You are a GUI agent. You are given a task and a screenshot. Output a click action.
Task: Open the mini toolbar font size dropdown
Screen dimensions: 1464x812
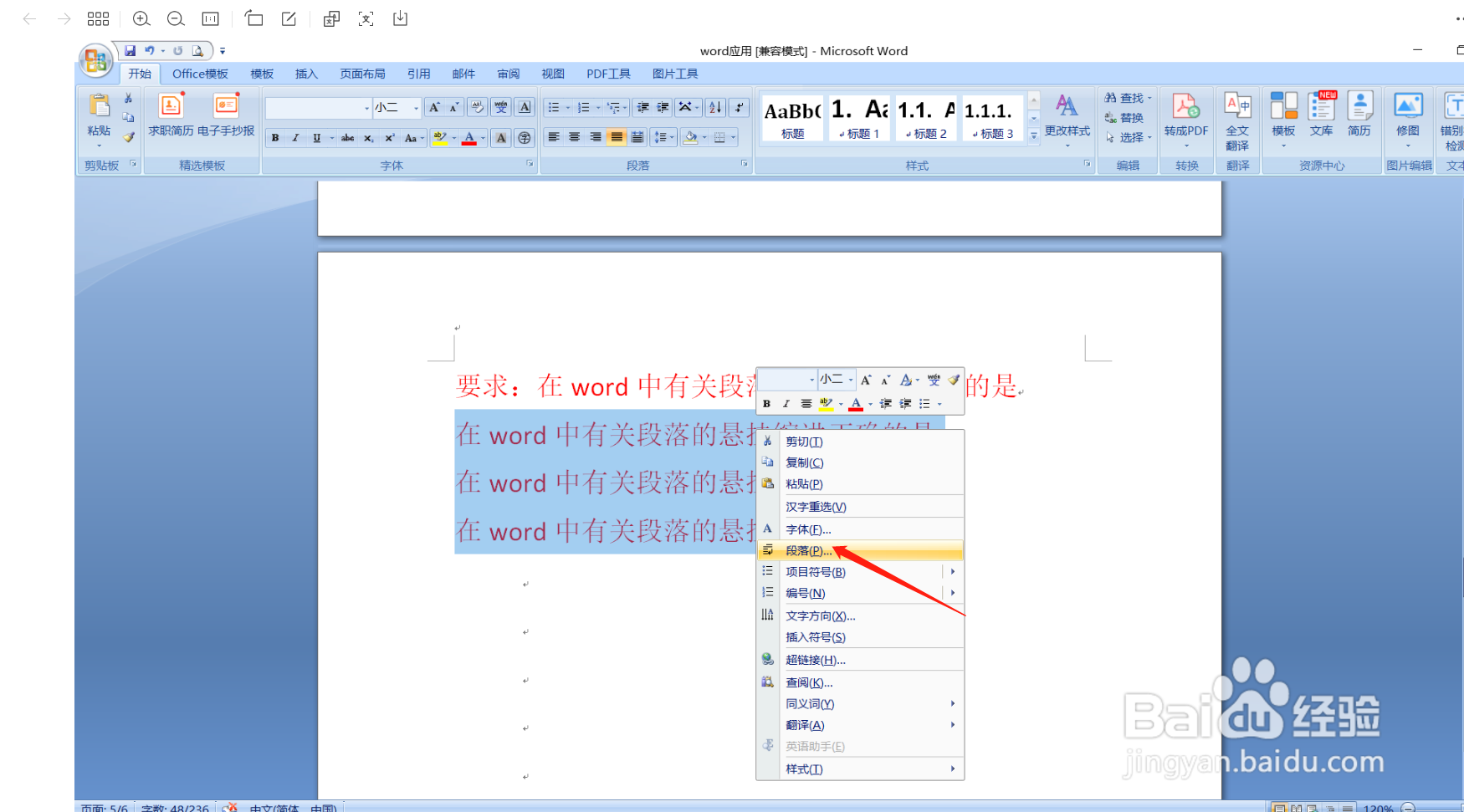click(x=851, y=380)
